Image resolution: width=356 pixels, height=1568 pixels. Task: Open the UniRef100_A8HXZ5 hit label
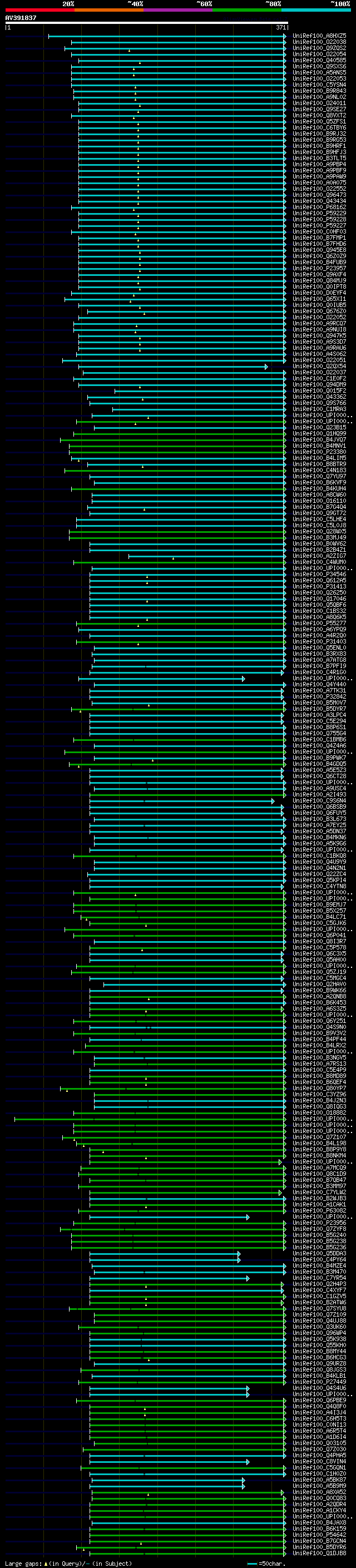[319, 36]
